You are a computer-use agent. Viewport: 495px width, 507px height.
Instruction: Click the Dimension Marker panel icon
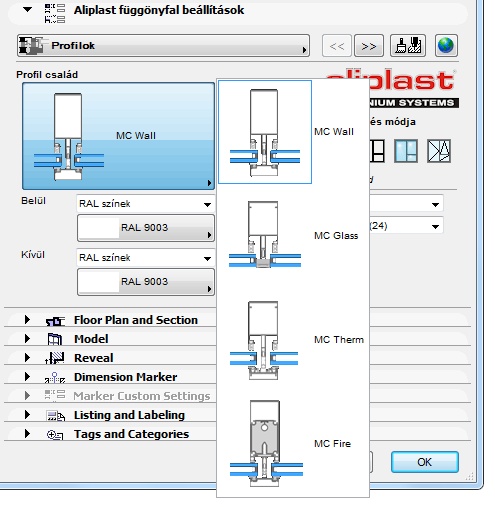55,377
